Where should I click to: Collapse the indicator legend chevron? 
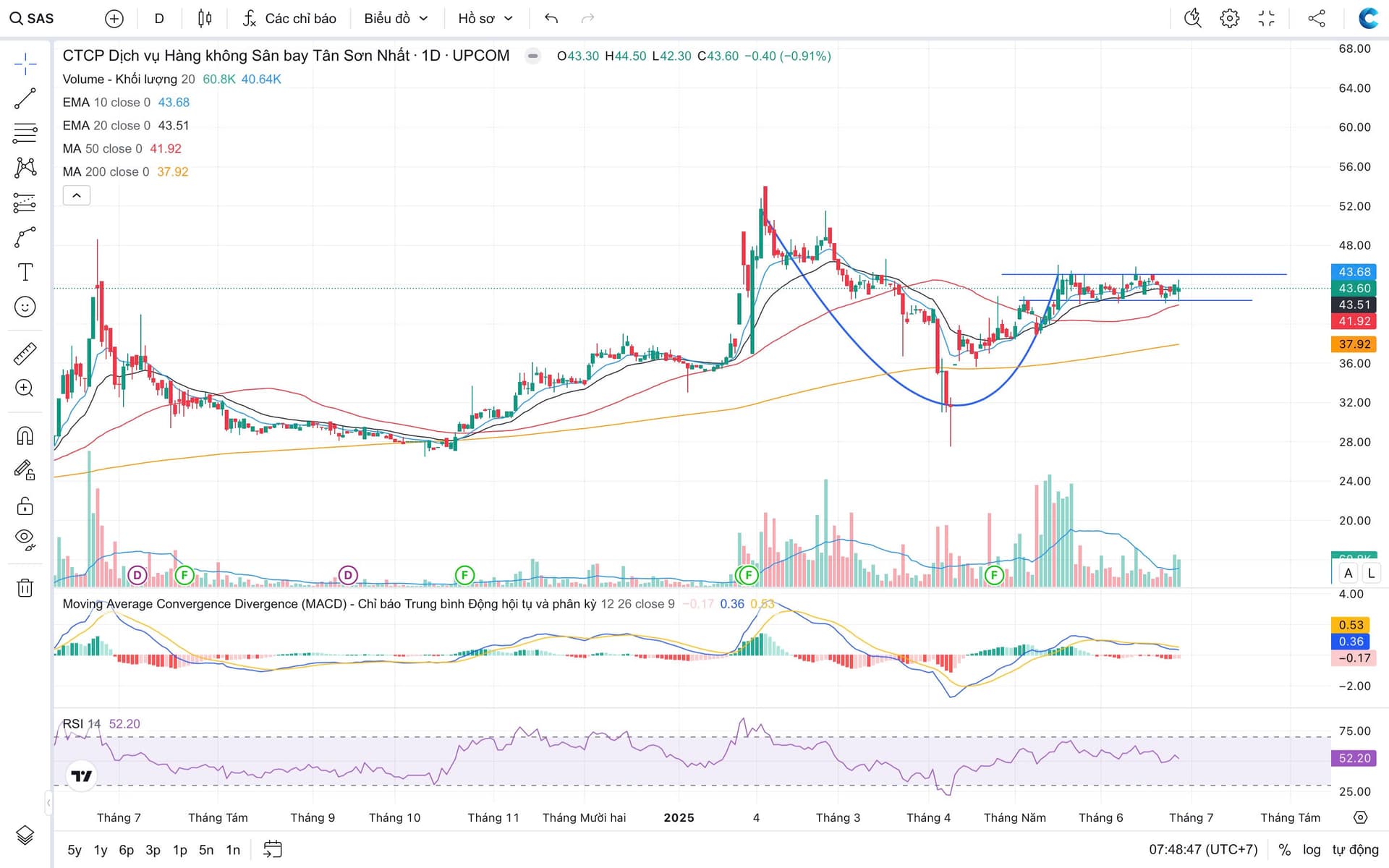[x=77, y=195]
